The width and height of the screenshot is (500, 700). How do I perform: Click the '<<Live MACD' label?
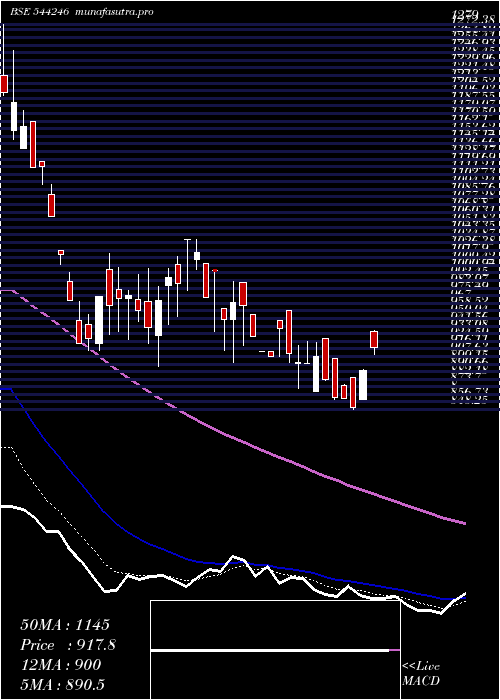(421, 674)
